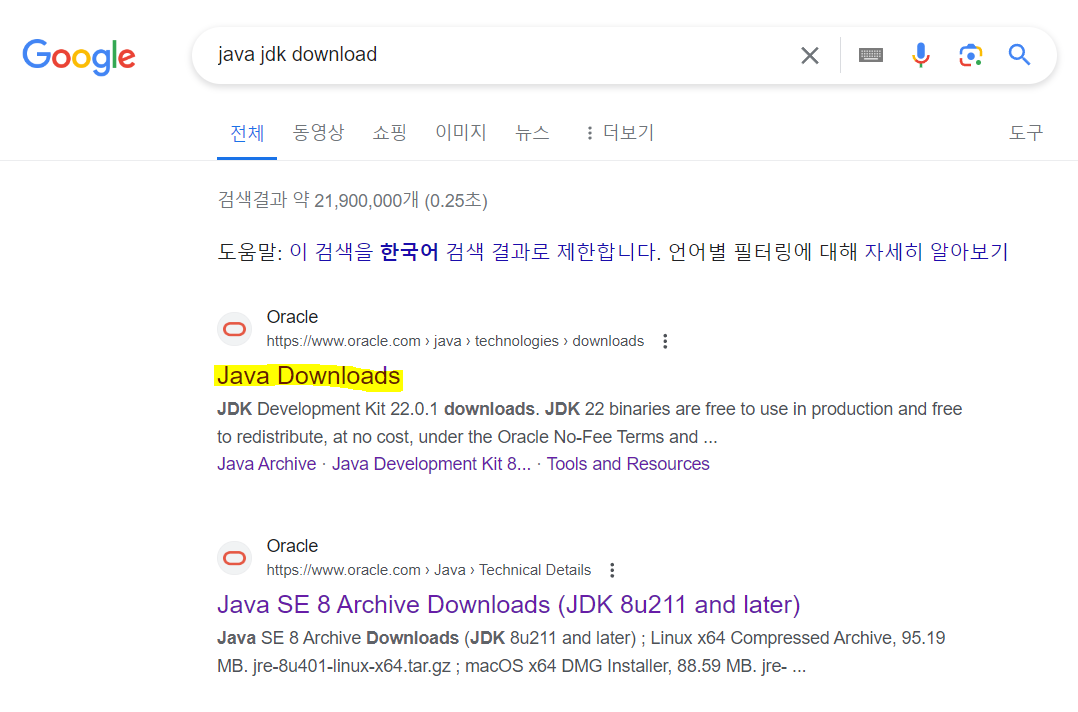Click the blue magnifier search icon
This screenshot has height=712, width=1078.
click(x=1019, y=55)
